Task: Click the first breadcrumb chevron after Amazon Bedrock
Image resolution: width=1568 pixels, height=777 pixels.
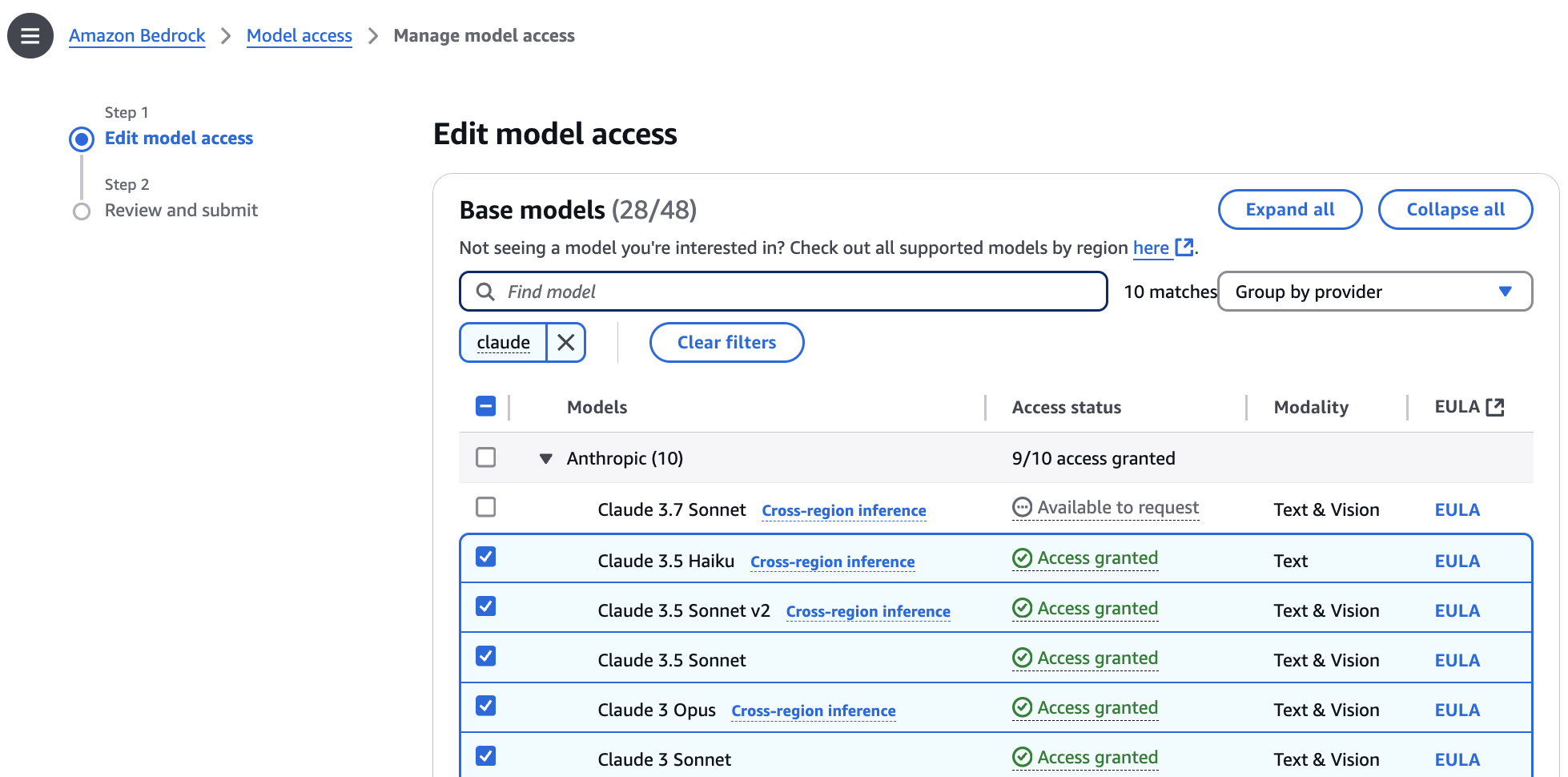Action: [x=226, y=36]
